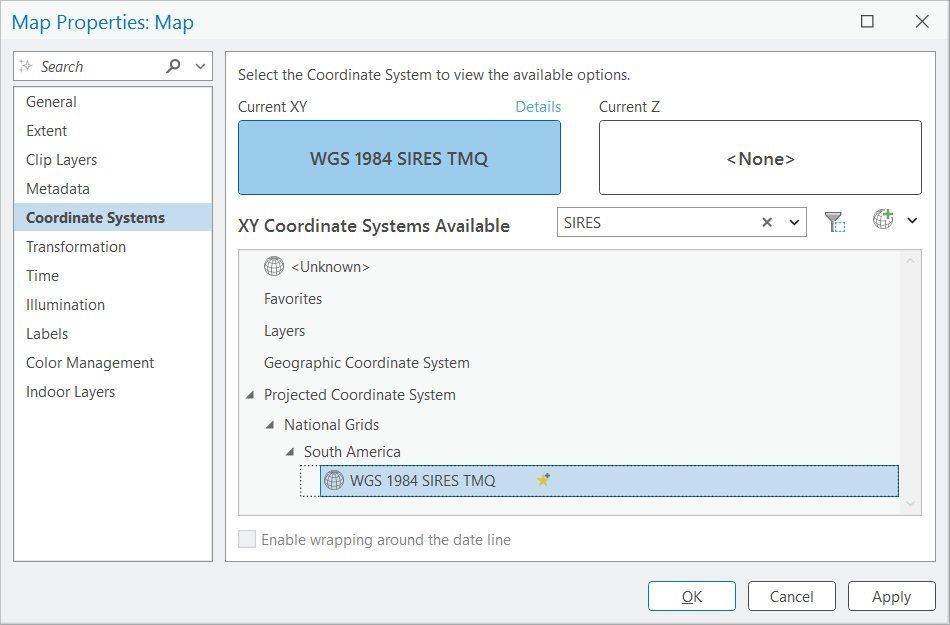
Task: Open the SIRES filter dropdown list
Action: pyautogui.click(x=794, y=221)
